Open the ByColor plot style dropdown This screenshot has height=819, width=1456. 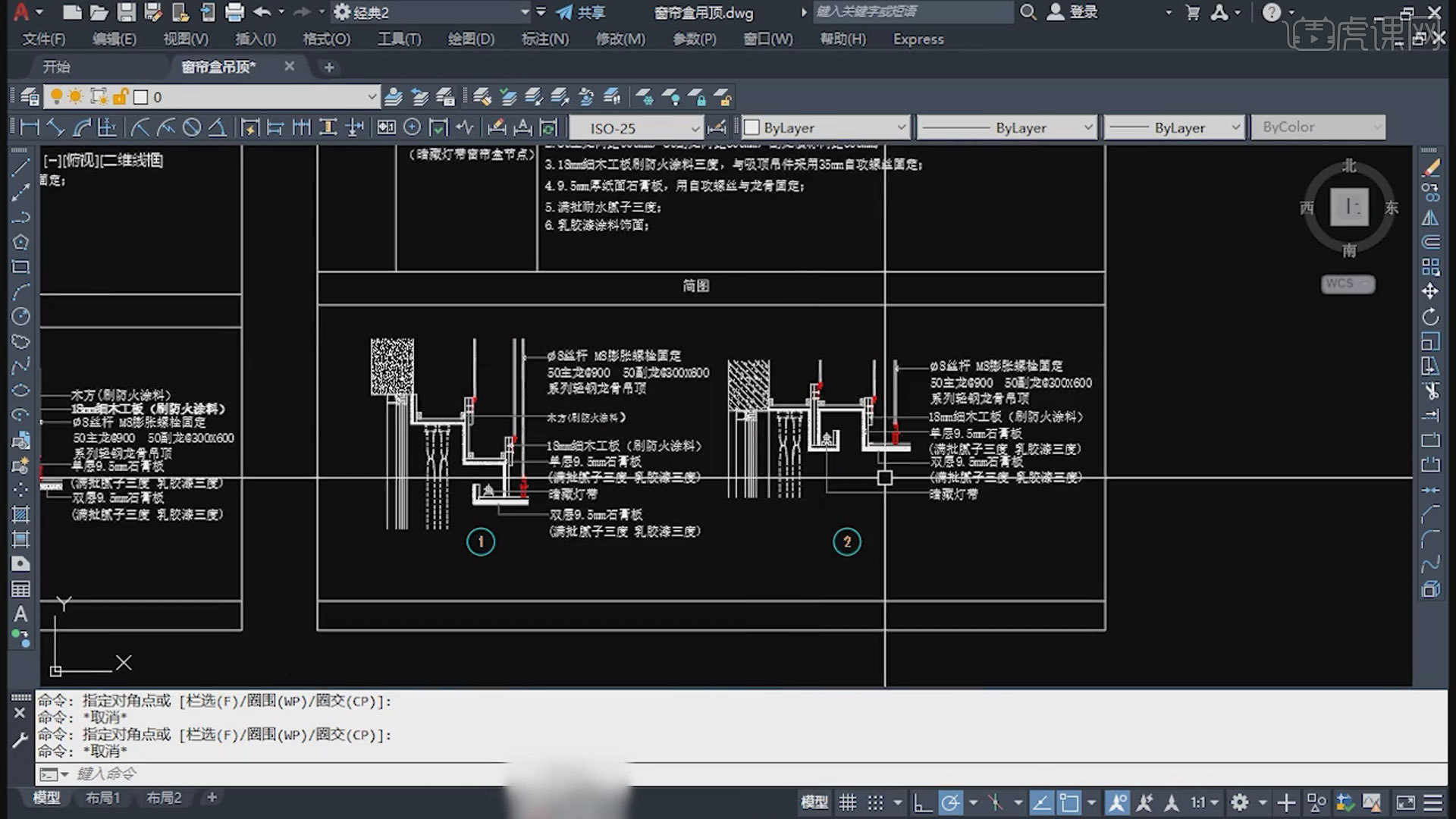click(1319, 127)
